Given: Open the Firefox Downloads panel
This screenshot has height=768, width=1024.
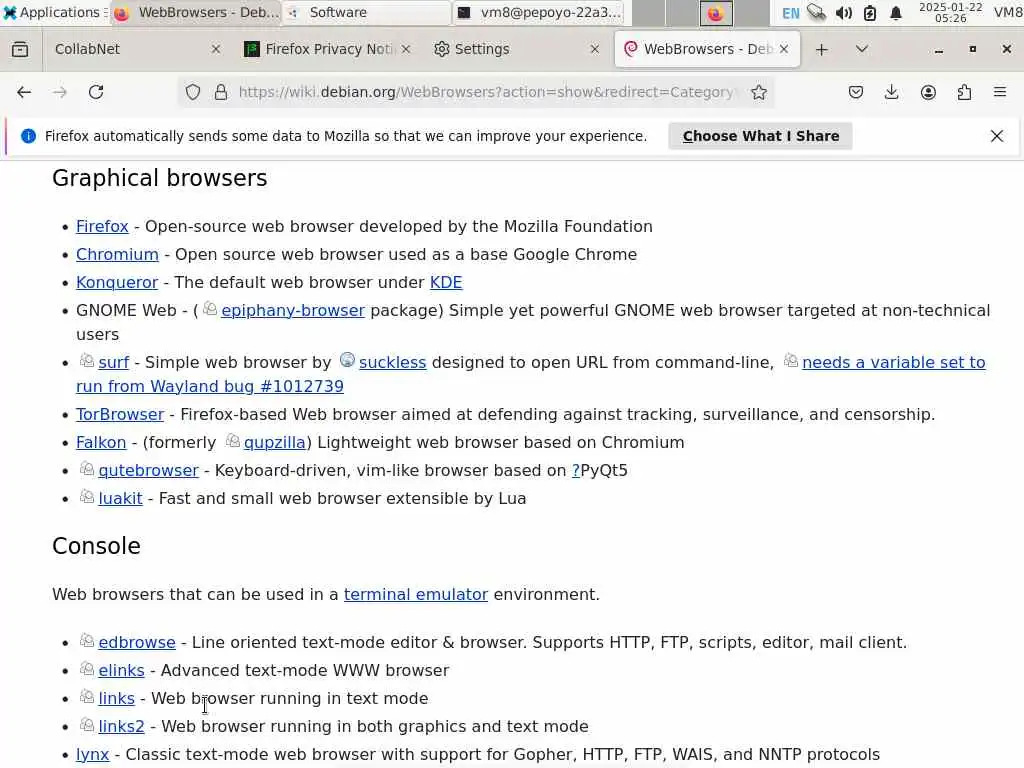Looking at the screenshot, I should click(x=892, y=92).
